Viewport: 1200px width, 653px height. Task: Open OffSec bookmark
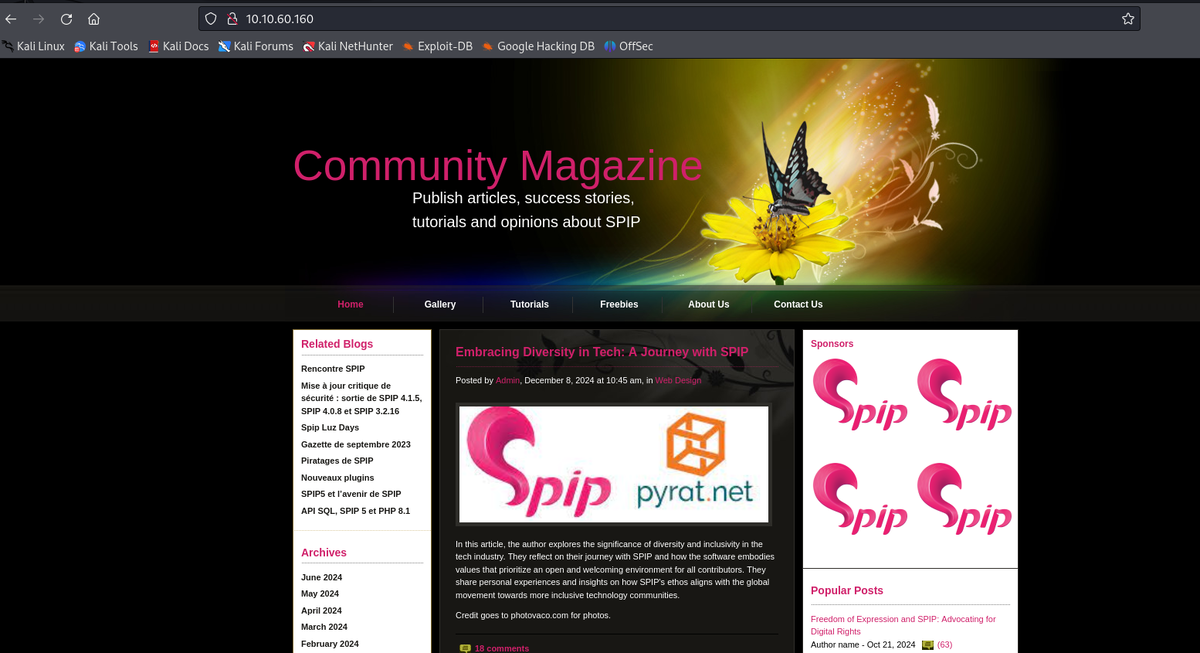(x=629, y=46)
